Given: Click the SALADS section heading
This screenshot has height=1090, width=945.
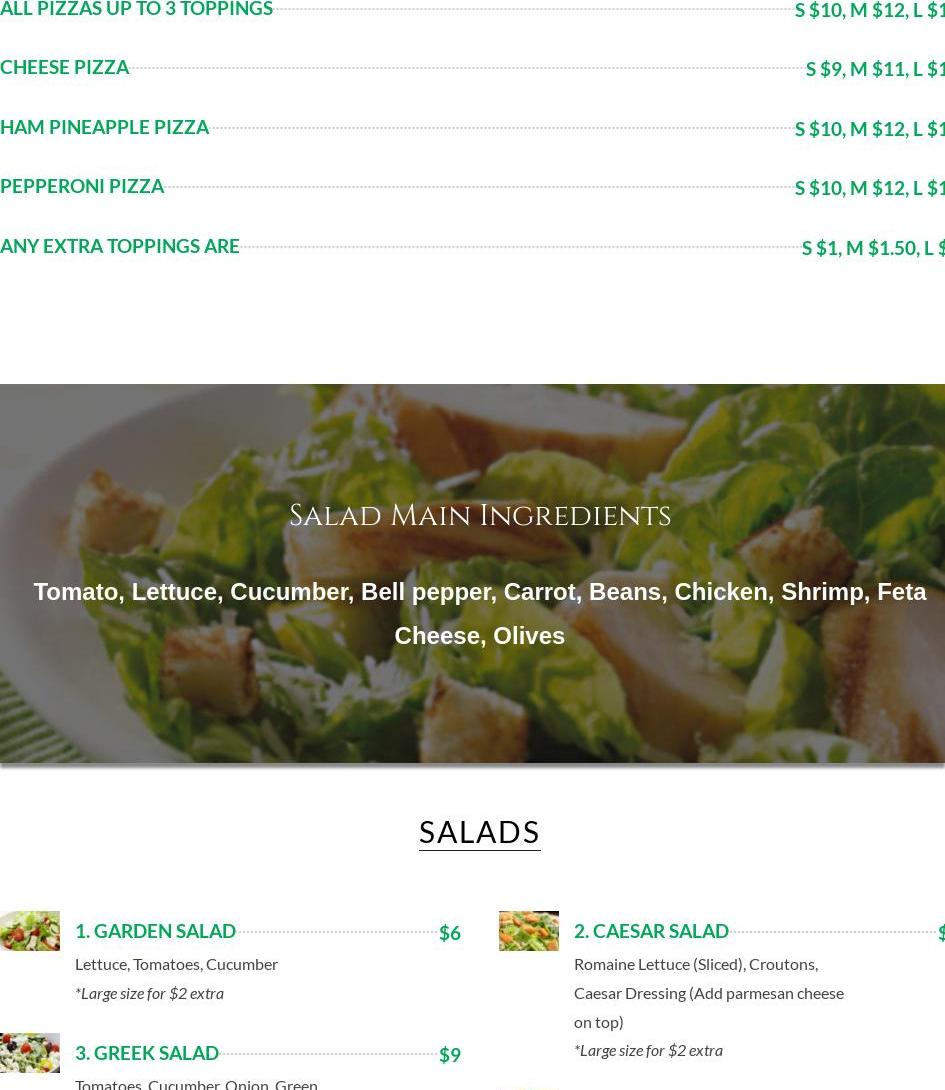Looking at the screenshot, I should pos(479,833).
